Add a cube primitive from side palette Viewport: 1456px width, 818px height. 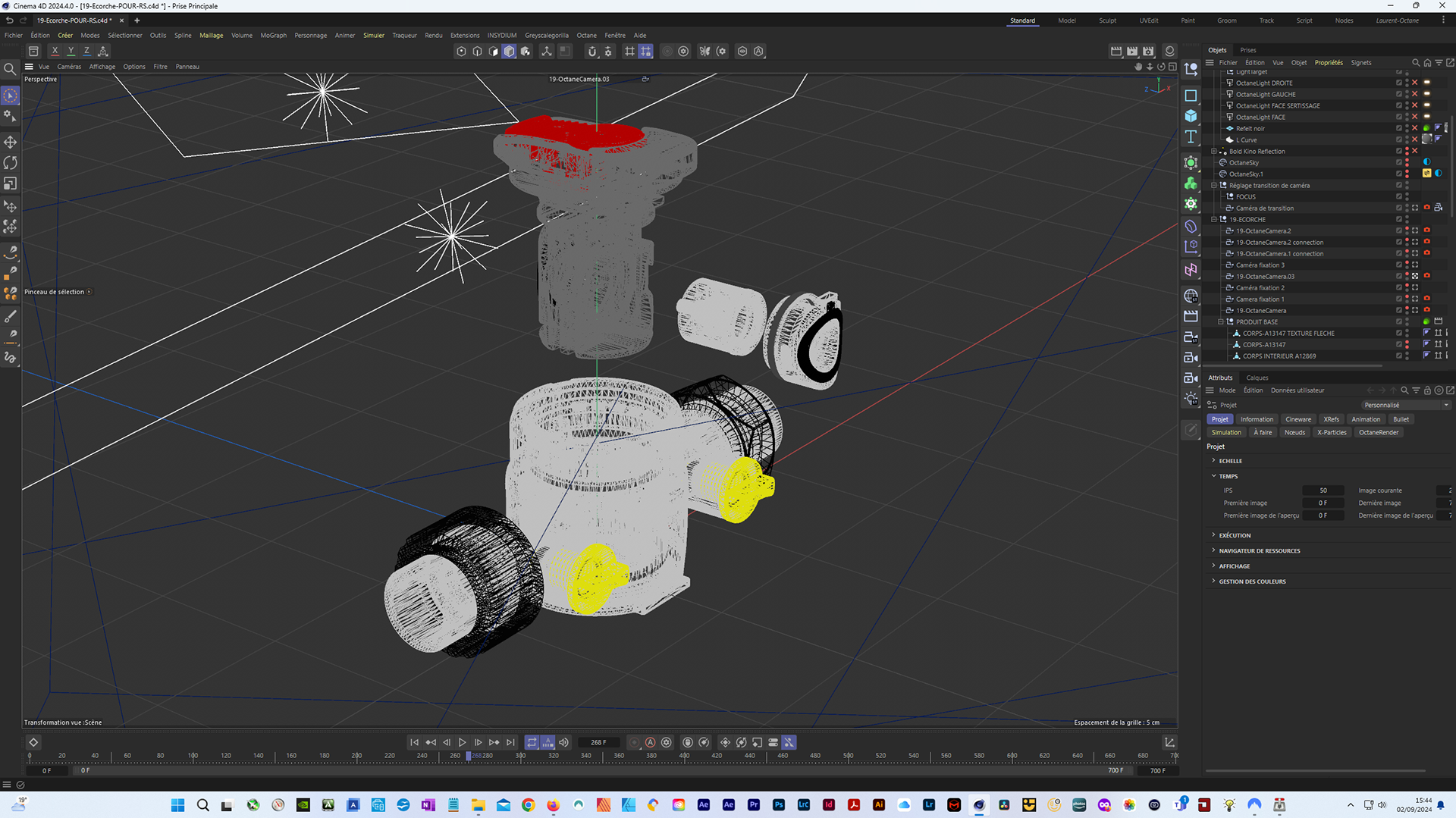tap(1191, 116)
